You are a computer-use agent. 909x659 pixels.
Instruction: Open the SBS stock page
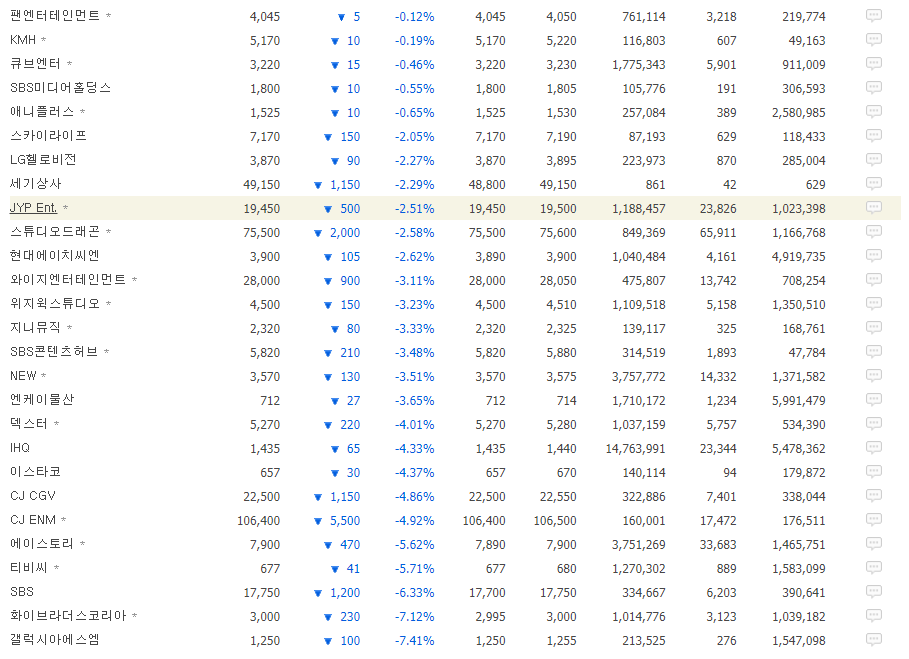tap(22, 592)
